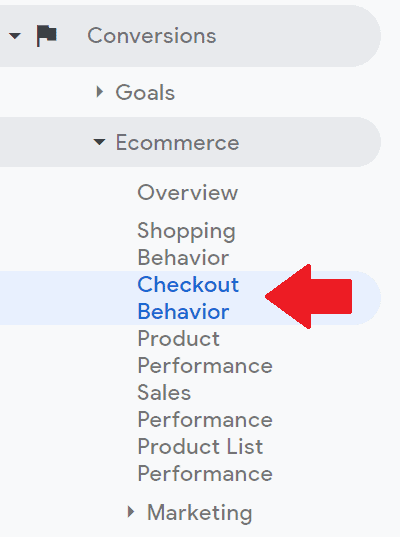Select the Ecommerce section label
The image size is (400, 537).
[177, 142]
